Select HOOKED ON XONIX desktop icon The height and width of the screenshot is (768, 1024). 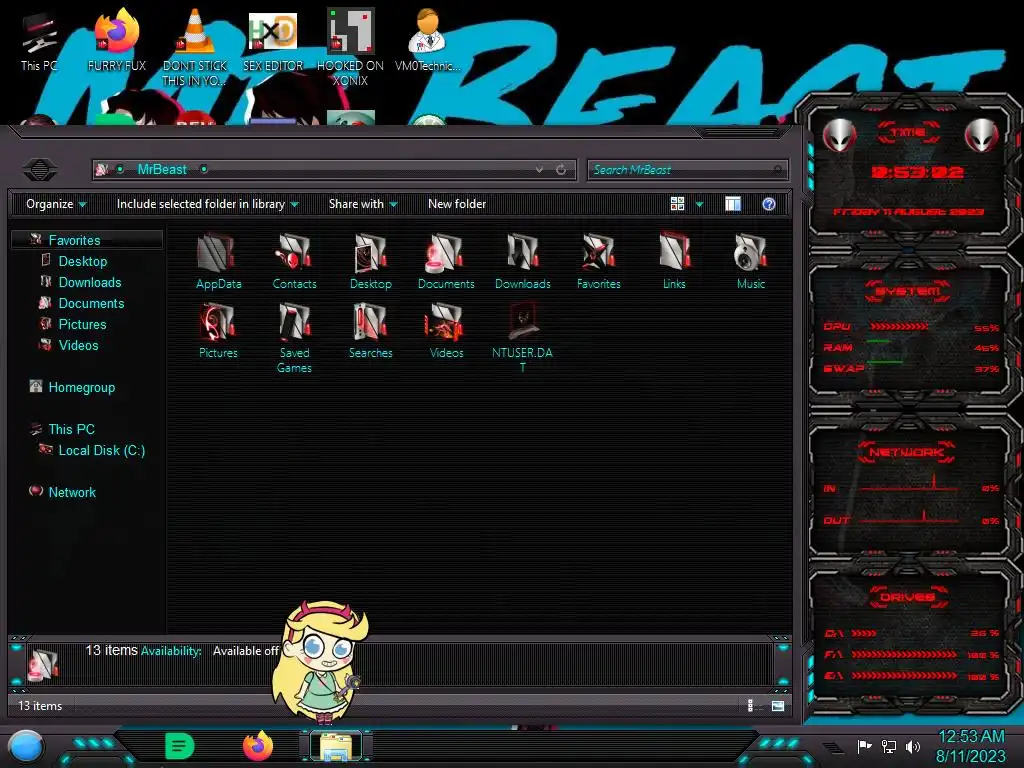click(350, 48)
